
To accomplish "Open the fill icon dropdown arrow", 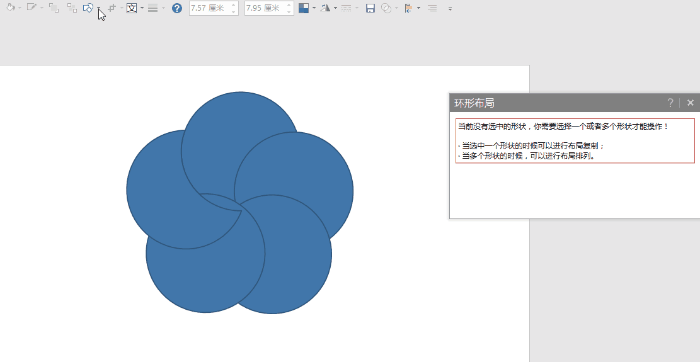I will click(x=20, y=8).
